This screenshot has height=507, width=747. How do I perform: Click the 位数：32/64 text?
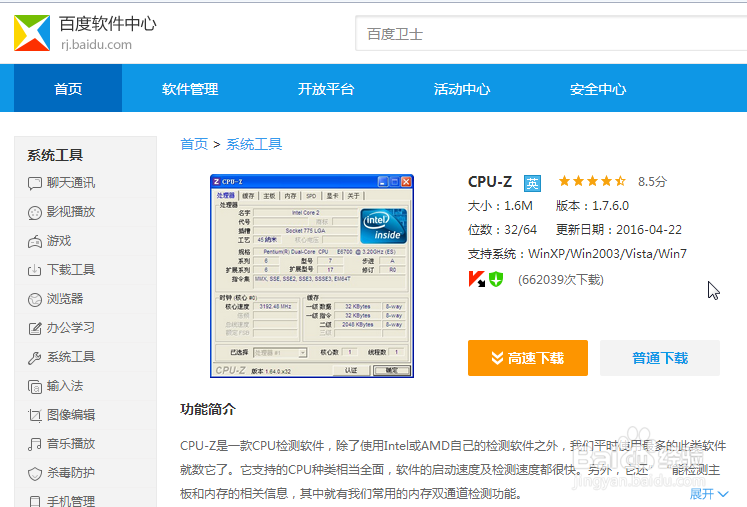coord(502,230)
